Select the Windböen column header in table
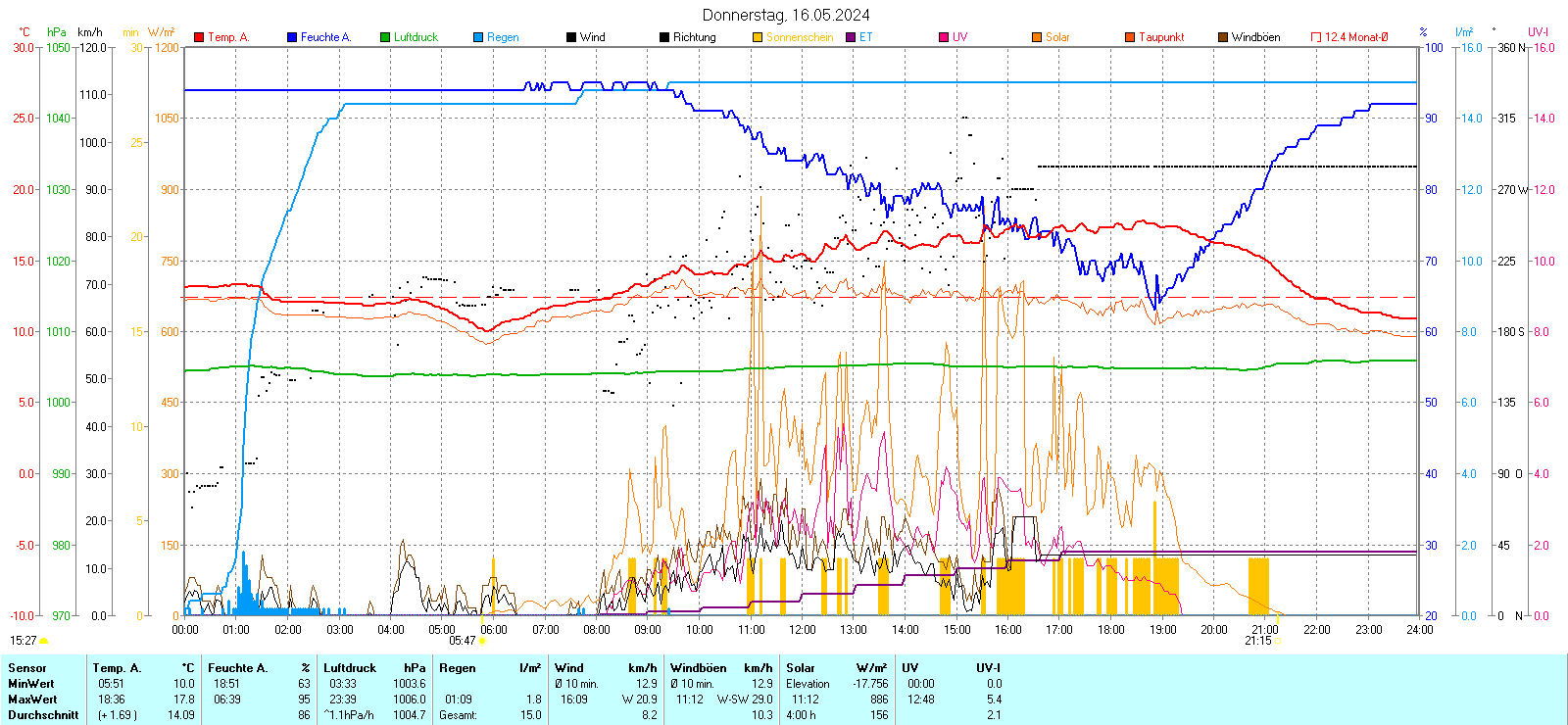The width and height of the screenshot is (1568, 725). [698, 668]
